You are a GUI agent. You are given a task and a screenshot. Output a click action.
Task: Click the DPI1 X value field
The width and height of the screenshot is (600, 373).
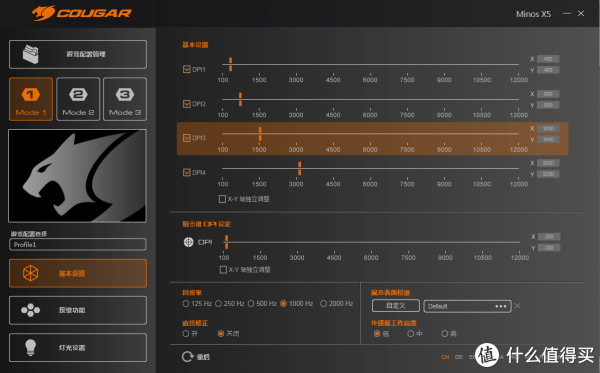[x=548, y=59]
